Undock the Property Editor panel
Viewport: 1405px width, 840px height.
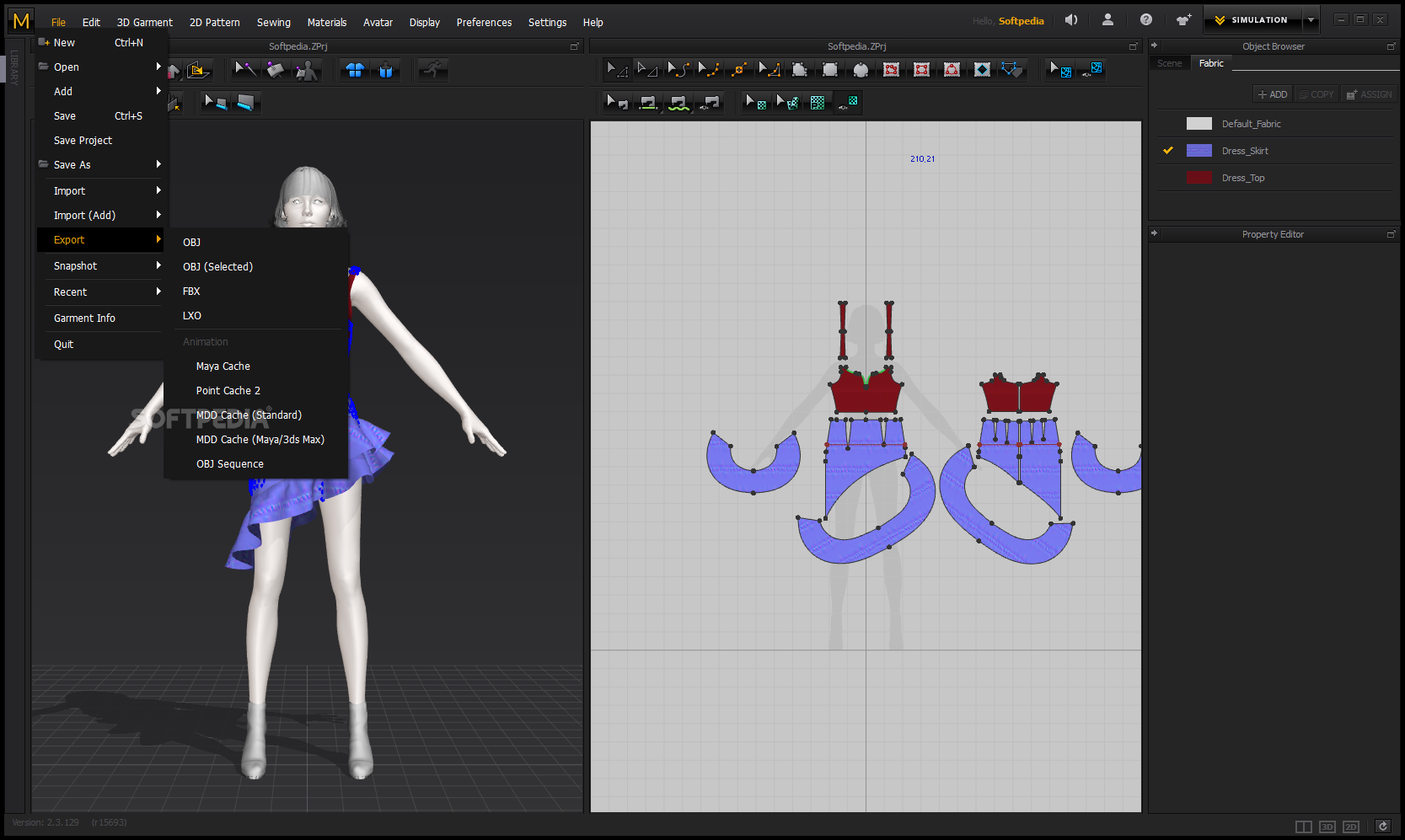click(1391, 234)
